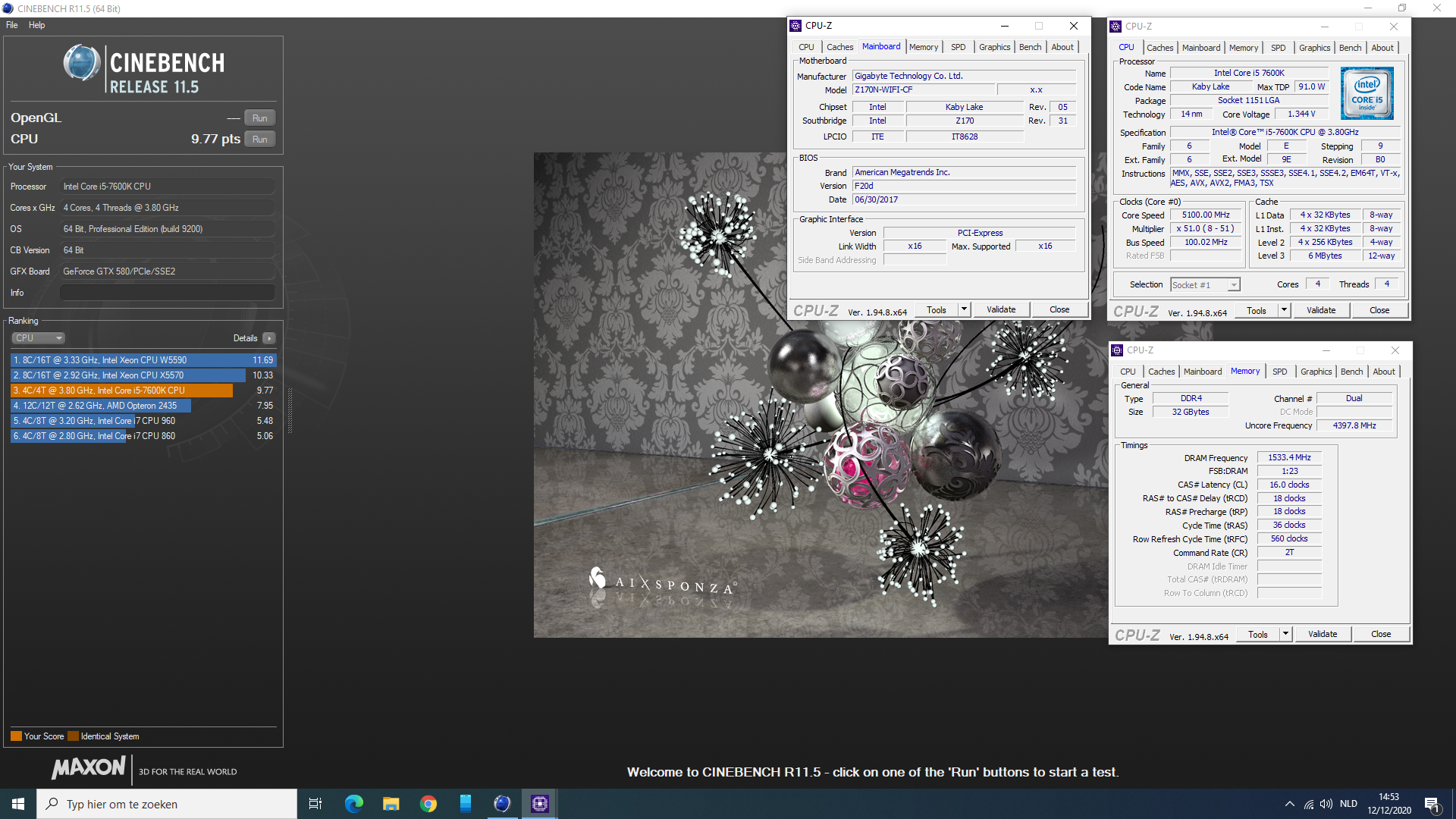
Task: Click the side panel resize grip handle
Action: click(x=290, y=410)
